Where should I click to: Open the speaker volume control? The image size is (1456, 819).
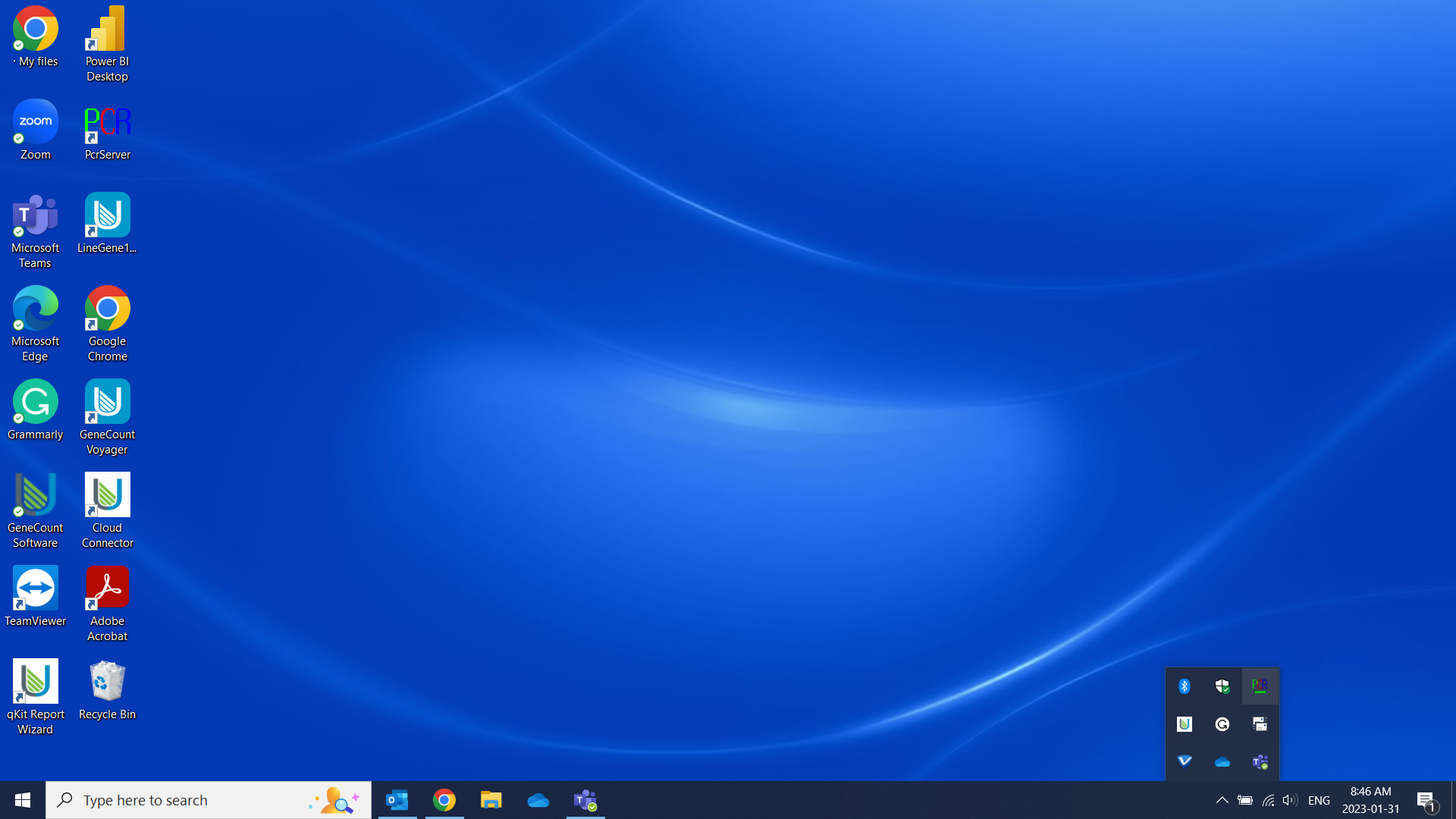point(1290,800)
